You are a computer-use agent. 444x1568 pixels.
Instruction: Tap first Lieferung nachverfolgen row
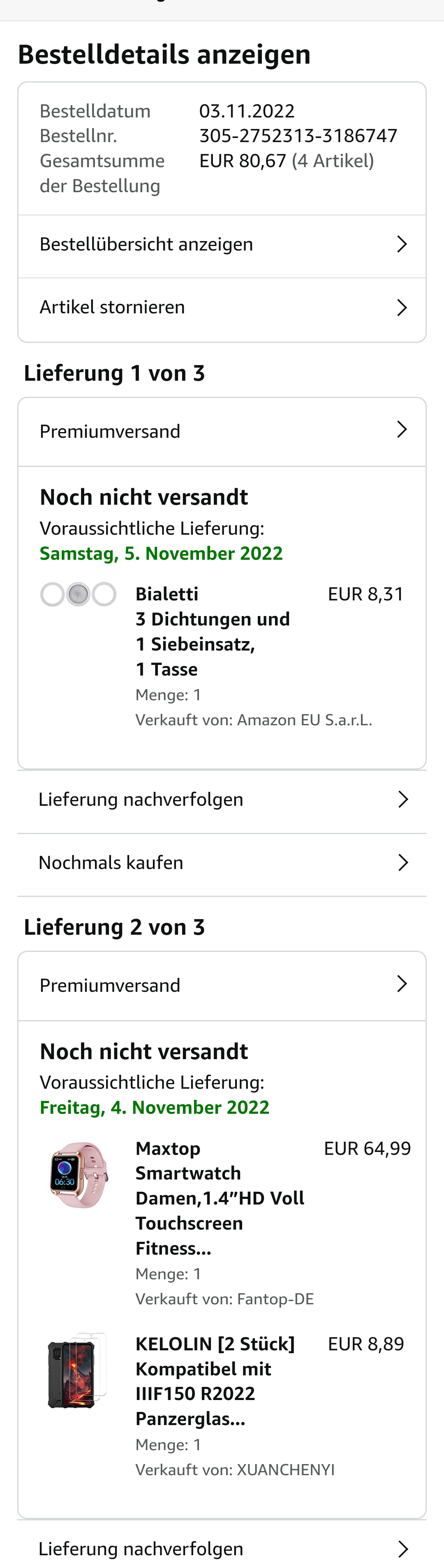point(141,800)
